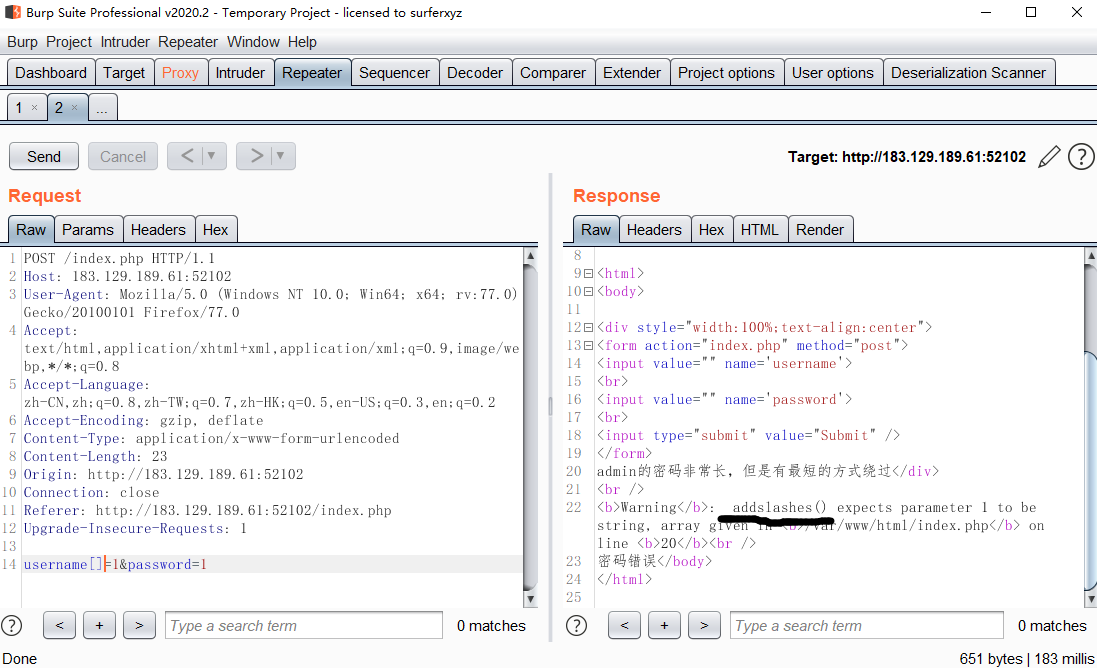Close Repeater tab 1 with its x
Screen dimensions: 1097x668
(x=34, y=108)
